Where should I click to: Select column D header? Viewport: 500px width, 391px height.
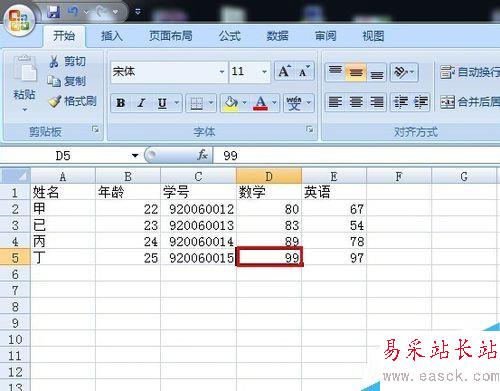click(x=269, y=176)
